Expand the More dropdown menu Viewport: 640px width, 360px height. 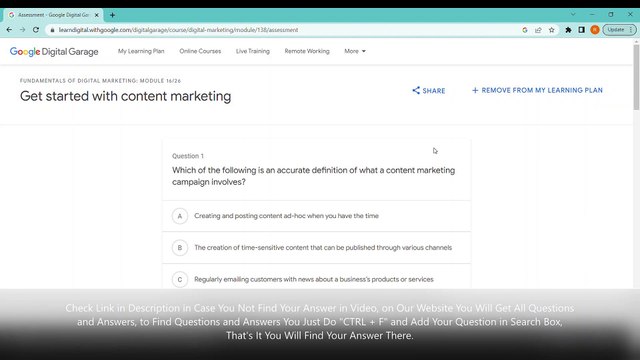click(x=355, y=51)
